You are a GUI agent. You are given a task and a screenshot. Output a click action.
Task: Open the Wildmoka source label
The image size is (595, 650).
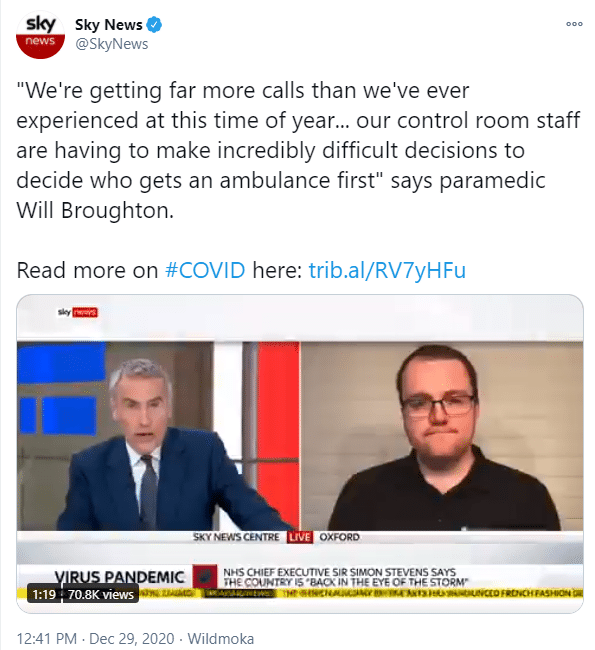pyautogui.click(x=221, y=638)
